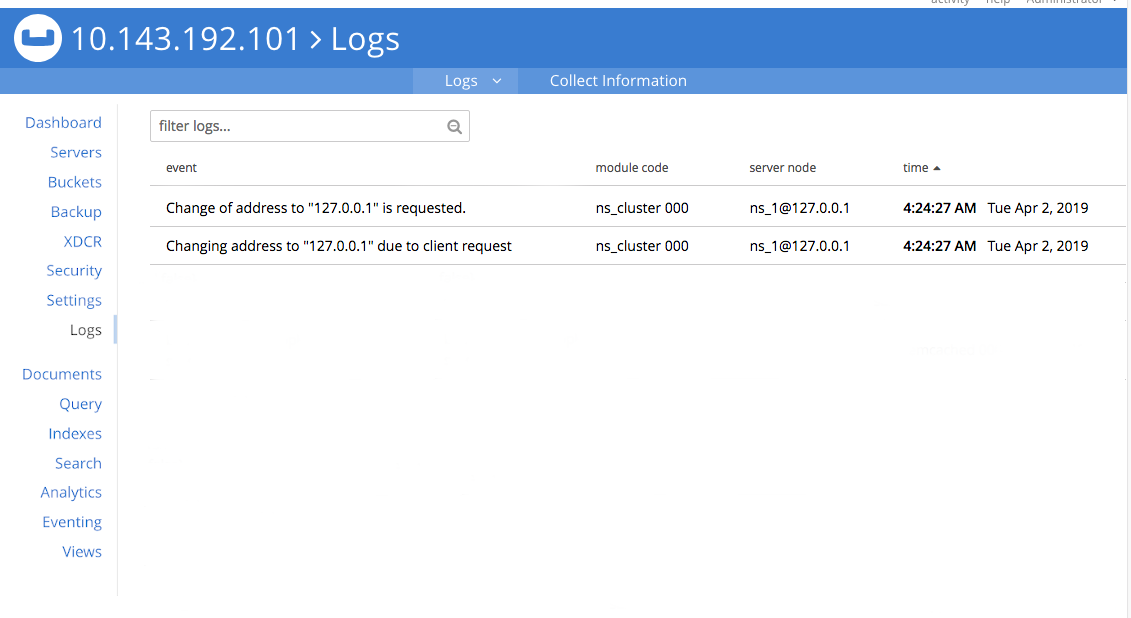View the Buckets page

74,182
